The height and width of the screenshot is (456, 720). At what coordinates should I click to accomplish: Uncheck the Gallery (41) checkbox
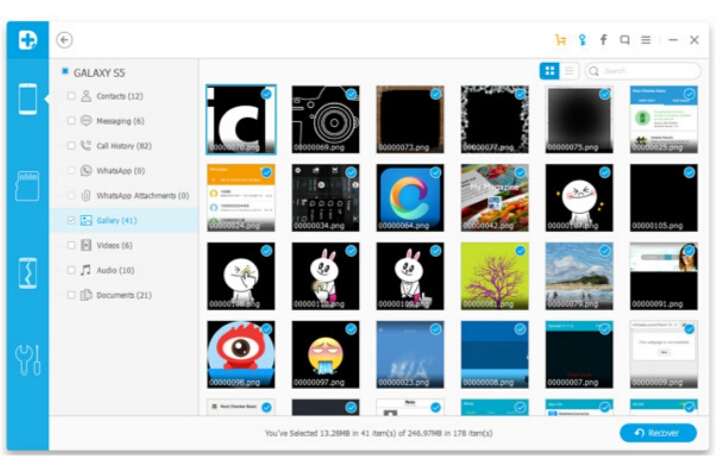click(x=71, y=220)
